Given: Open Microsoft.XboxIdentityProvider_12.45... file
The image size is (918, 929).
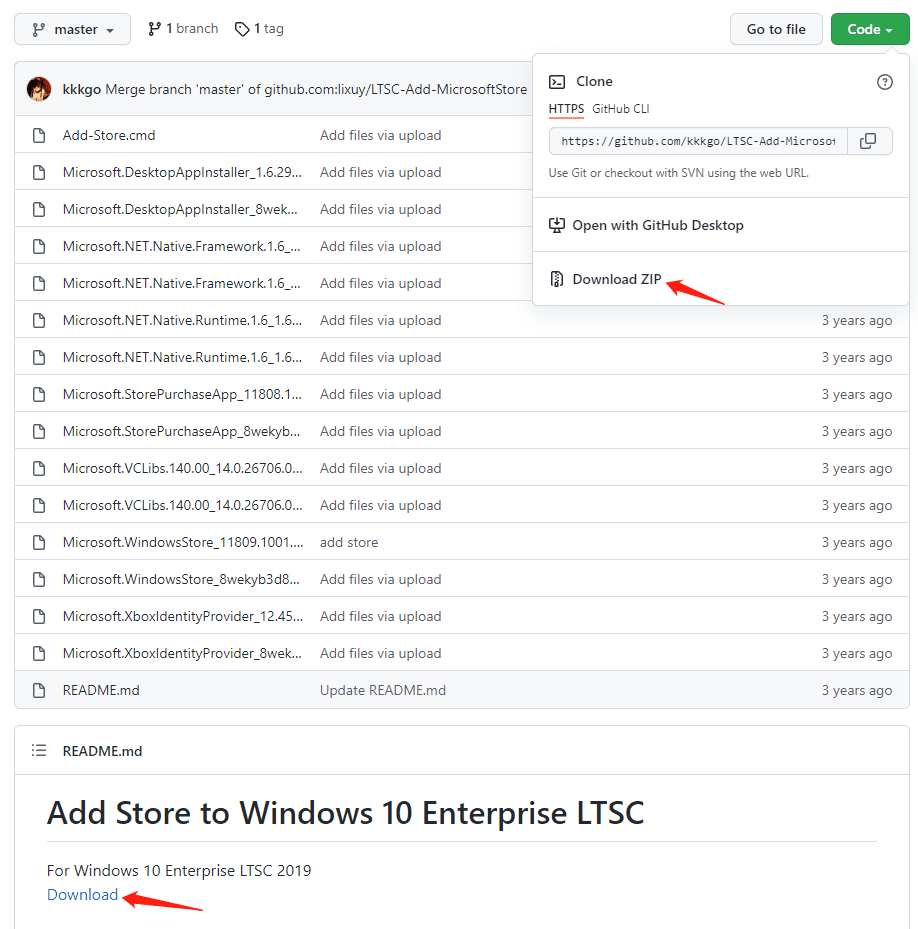Looking at the screenshot, I should (x=183, y=617).
